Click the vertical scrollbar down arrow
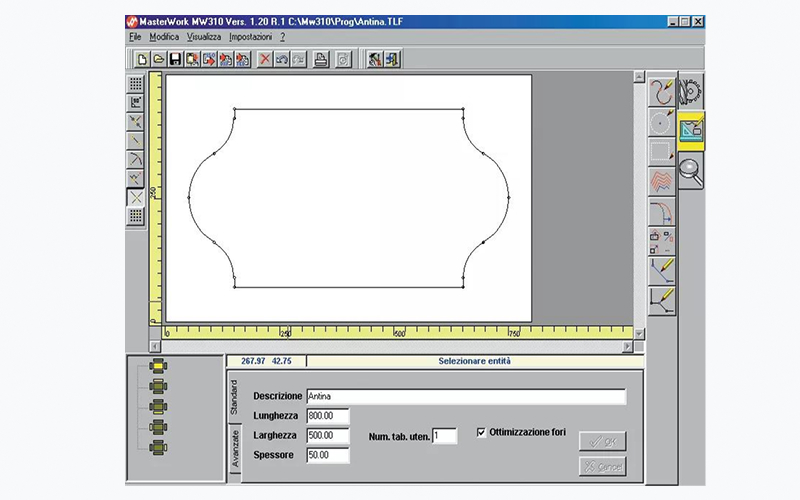Viewport: 800px width, 500px height. click(x=639, y=334)
